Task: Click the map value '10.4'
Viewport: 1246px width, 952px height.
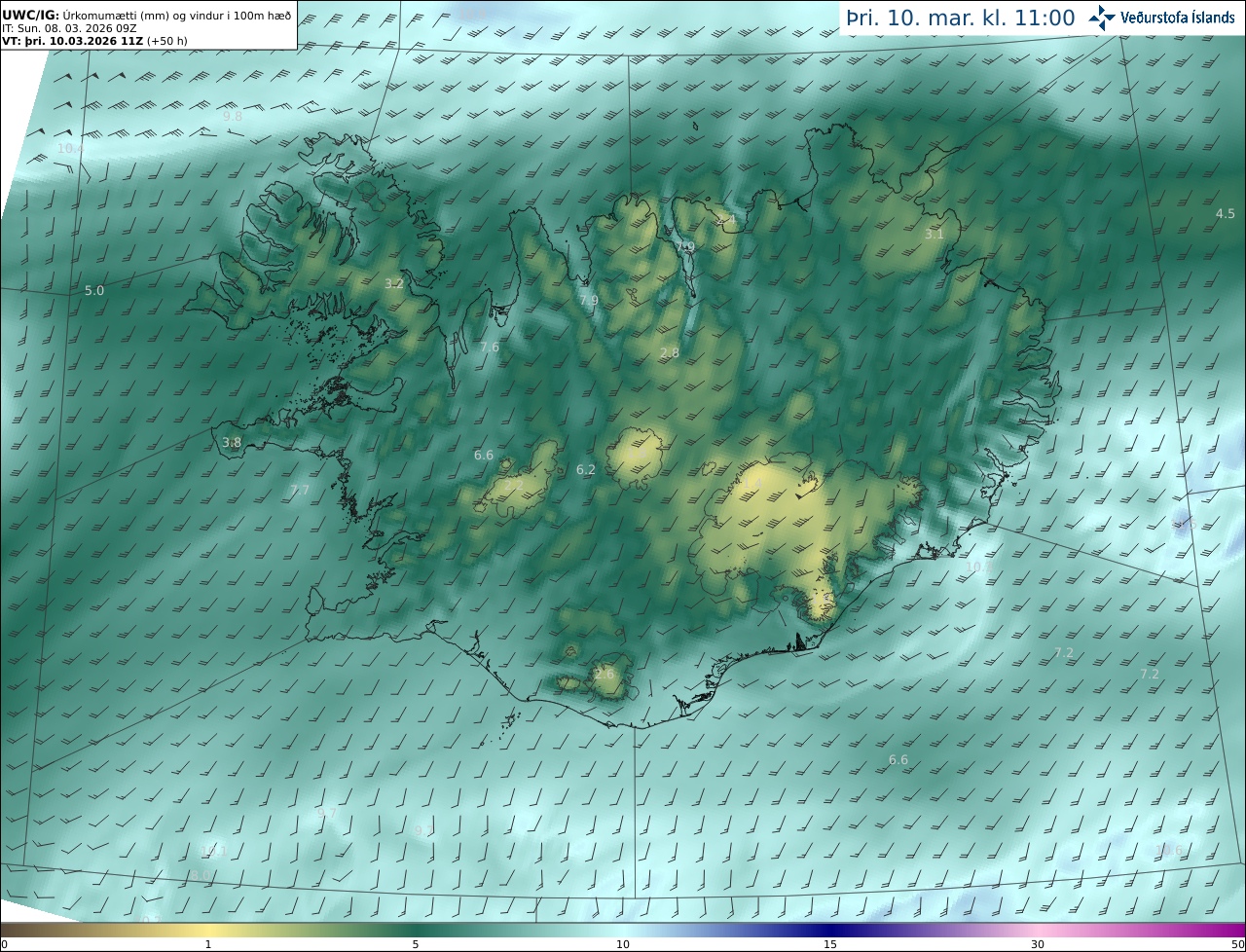Action: 70,148
